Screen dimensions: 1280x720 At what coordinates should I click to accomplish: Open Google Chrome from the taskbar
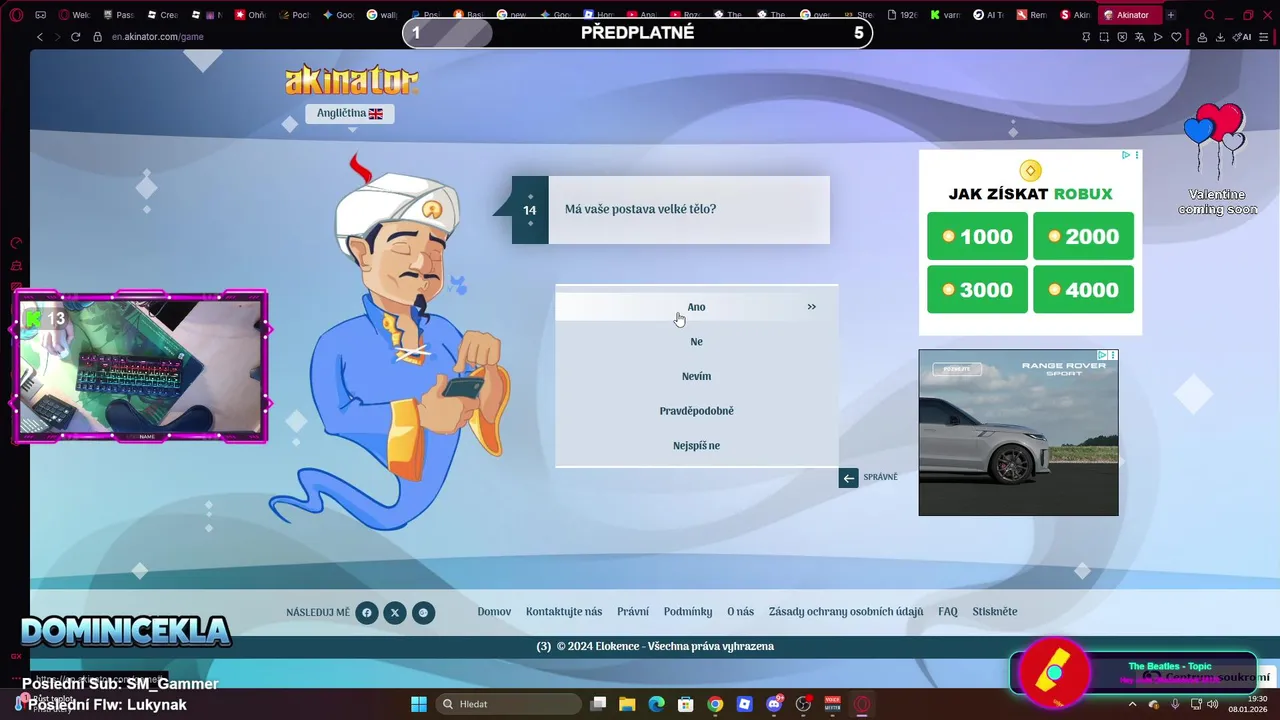point(715,704)
